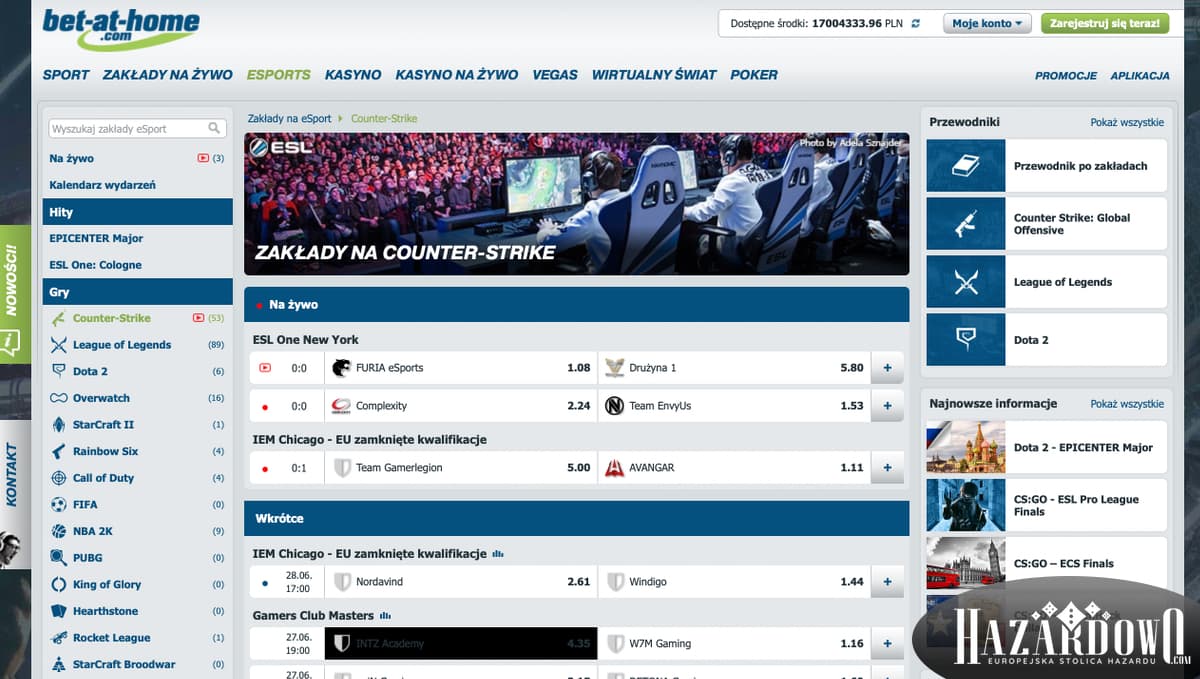Open the VEGAS menu item

point(555,75)
